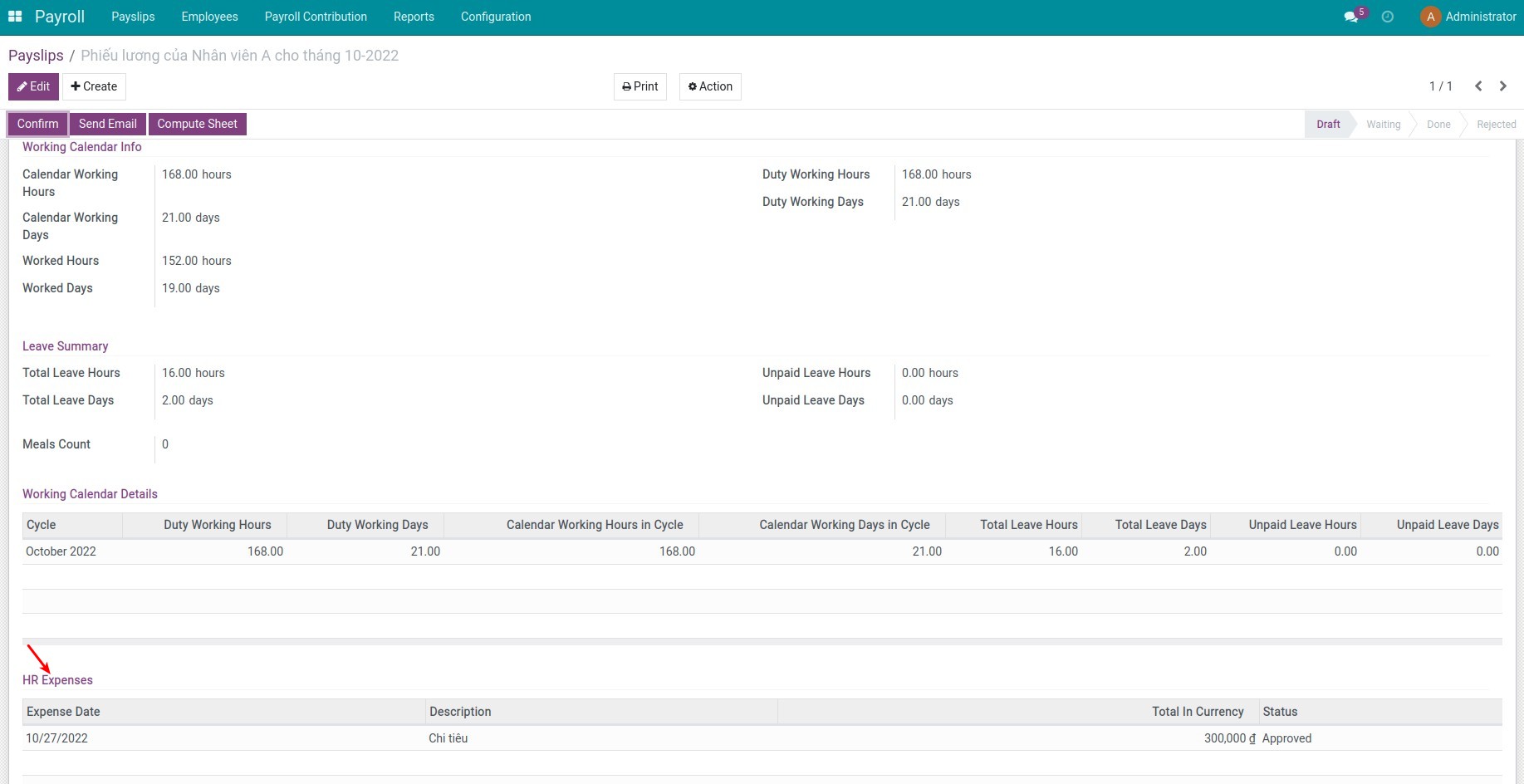1524x784 pixels.
Task: Return to Payslips via the breadcrumb link
Action: (x=36, y=55)
